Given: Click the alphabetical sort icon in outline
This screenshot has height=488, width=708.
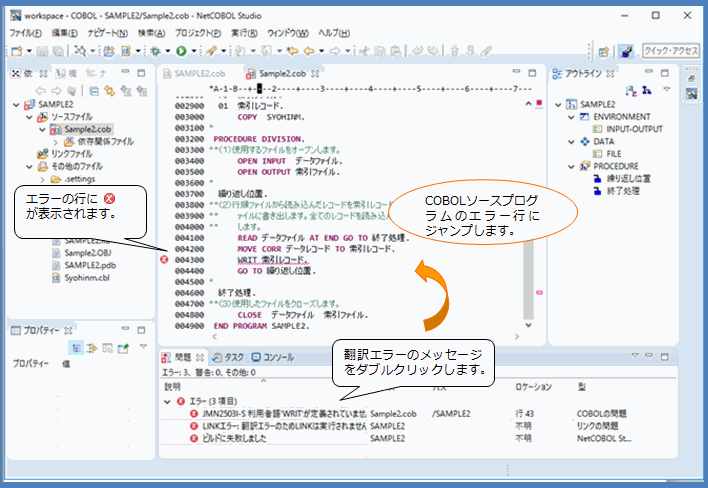Looking at the screenshot, I should tap(632, 90).
